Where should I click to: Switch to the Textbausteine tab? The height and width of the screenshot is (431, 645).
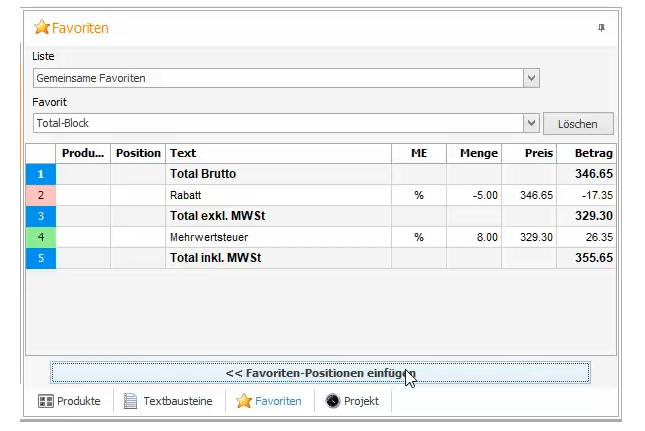pyautogui.click(x=168, y=401)
